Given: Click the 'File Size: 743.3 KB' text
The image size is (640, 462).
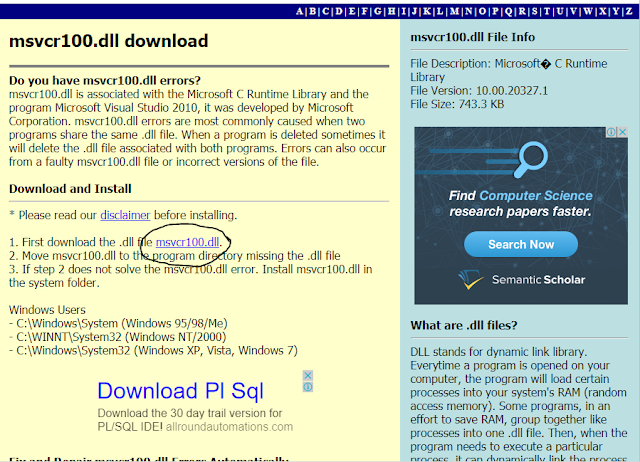Looking at the screenshot, I should point(457,104).
